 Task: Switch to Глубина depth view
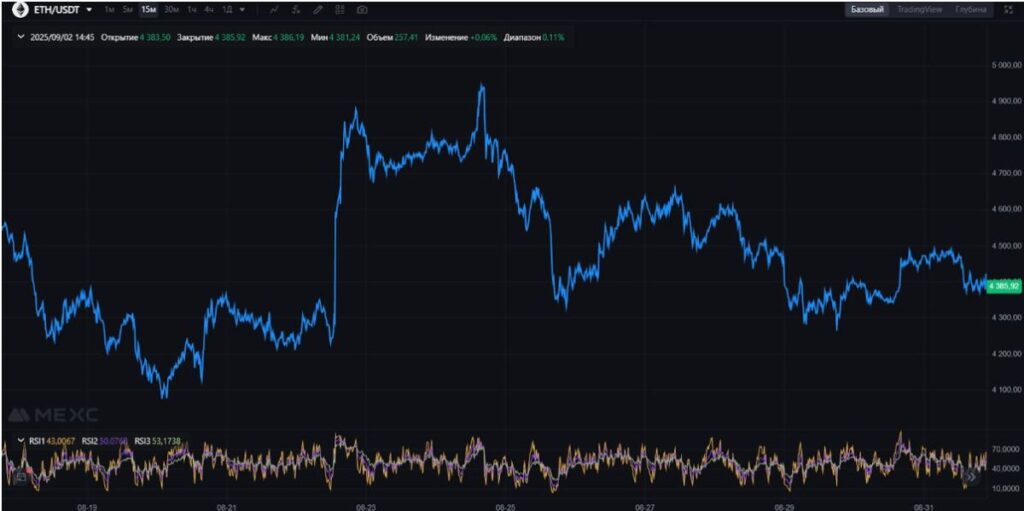[970, 10]
